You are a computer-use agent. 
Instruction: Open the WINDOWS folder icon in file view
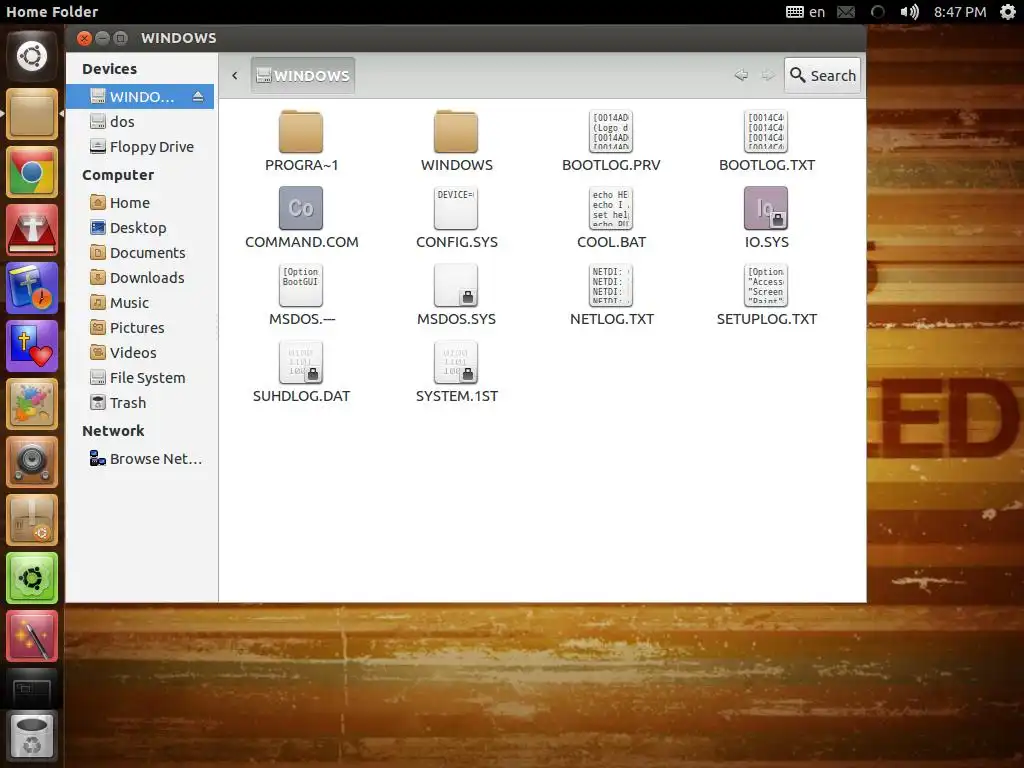[456, 131]
